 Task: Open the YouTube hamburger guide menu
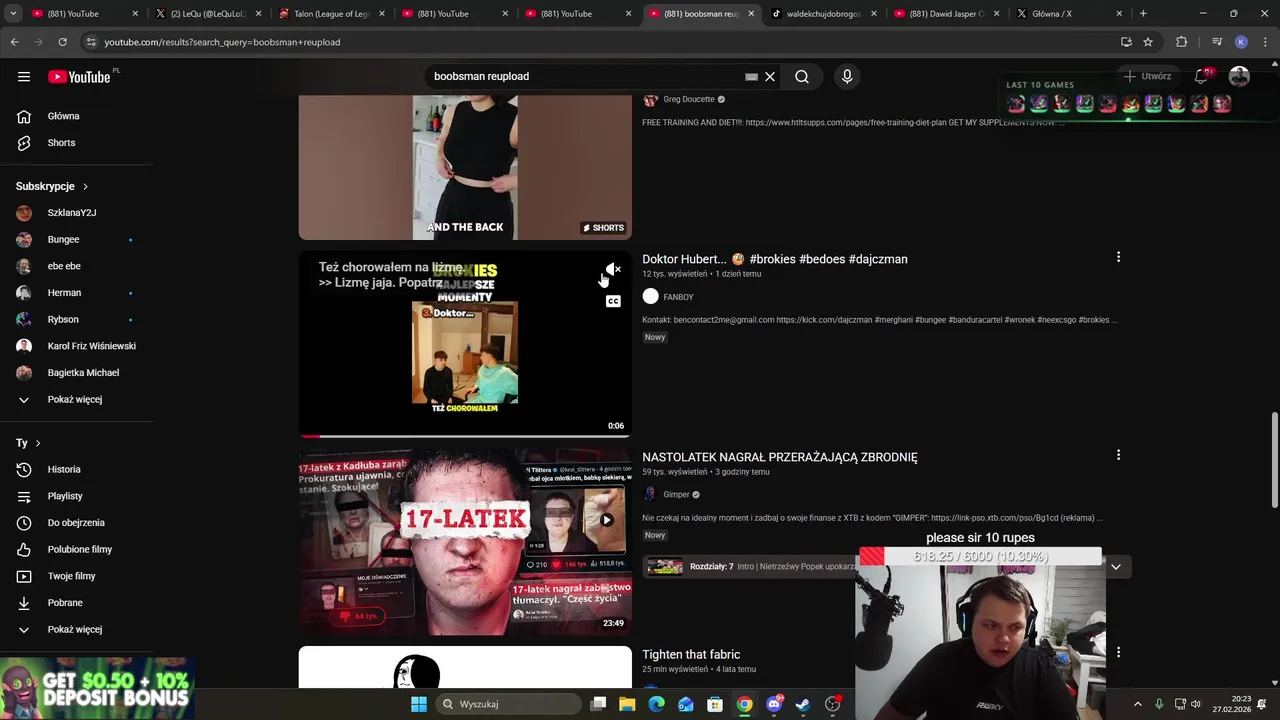pyautogui.click(x=24, y=76)
